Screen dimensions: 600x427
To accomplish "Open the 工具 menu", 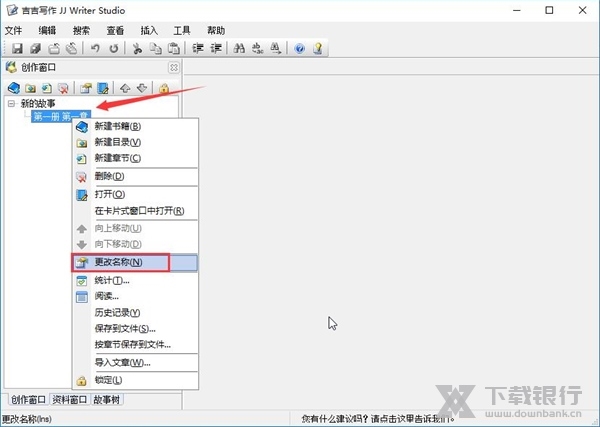I will click(x=182, y=31).
